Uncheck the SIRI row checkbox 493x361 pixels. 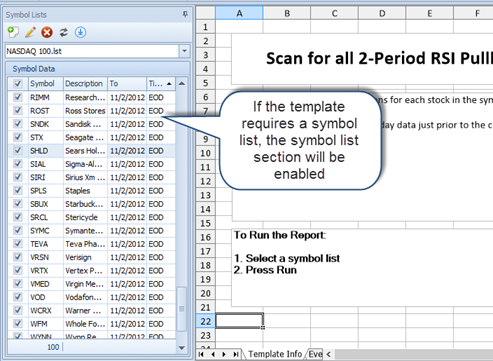(x=18, y=177)
